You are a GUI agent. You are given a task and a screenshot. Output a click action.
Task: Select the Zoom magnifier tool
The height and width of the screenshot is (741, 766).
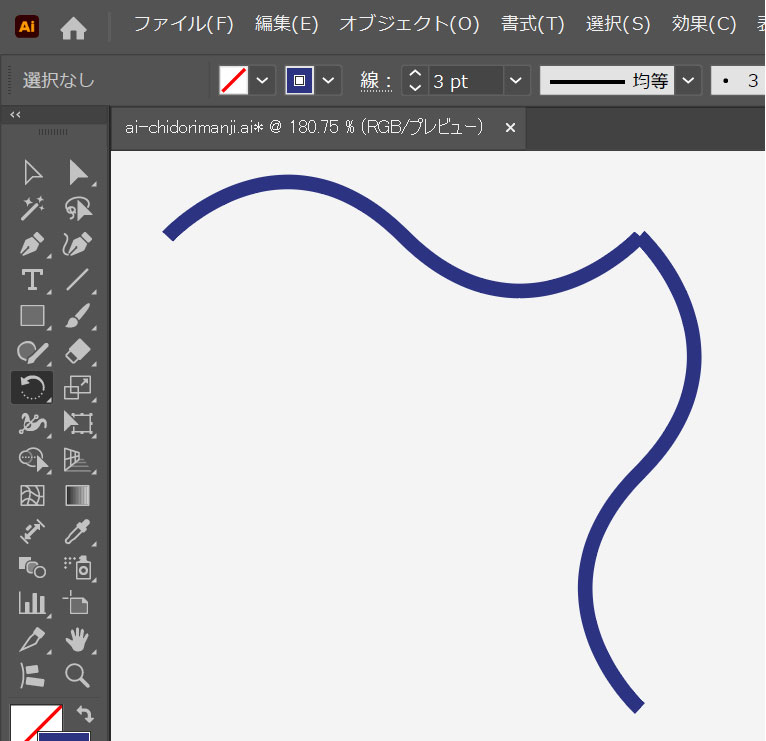(x=77, y=676)
